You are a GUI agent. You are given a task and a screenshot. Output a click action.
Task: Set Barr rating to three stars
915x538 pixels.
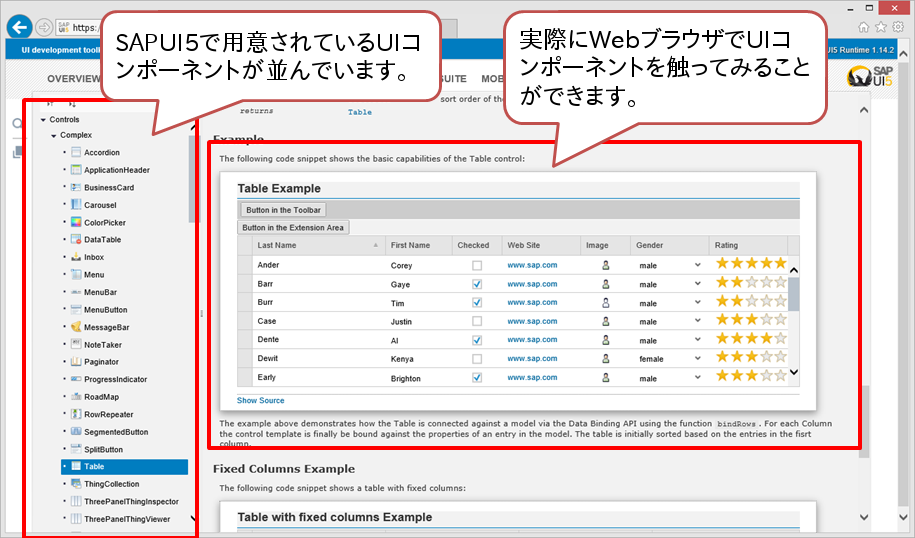coord(752,282)
